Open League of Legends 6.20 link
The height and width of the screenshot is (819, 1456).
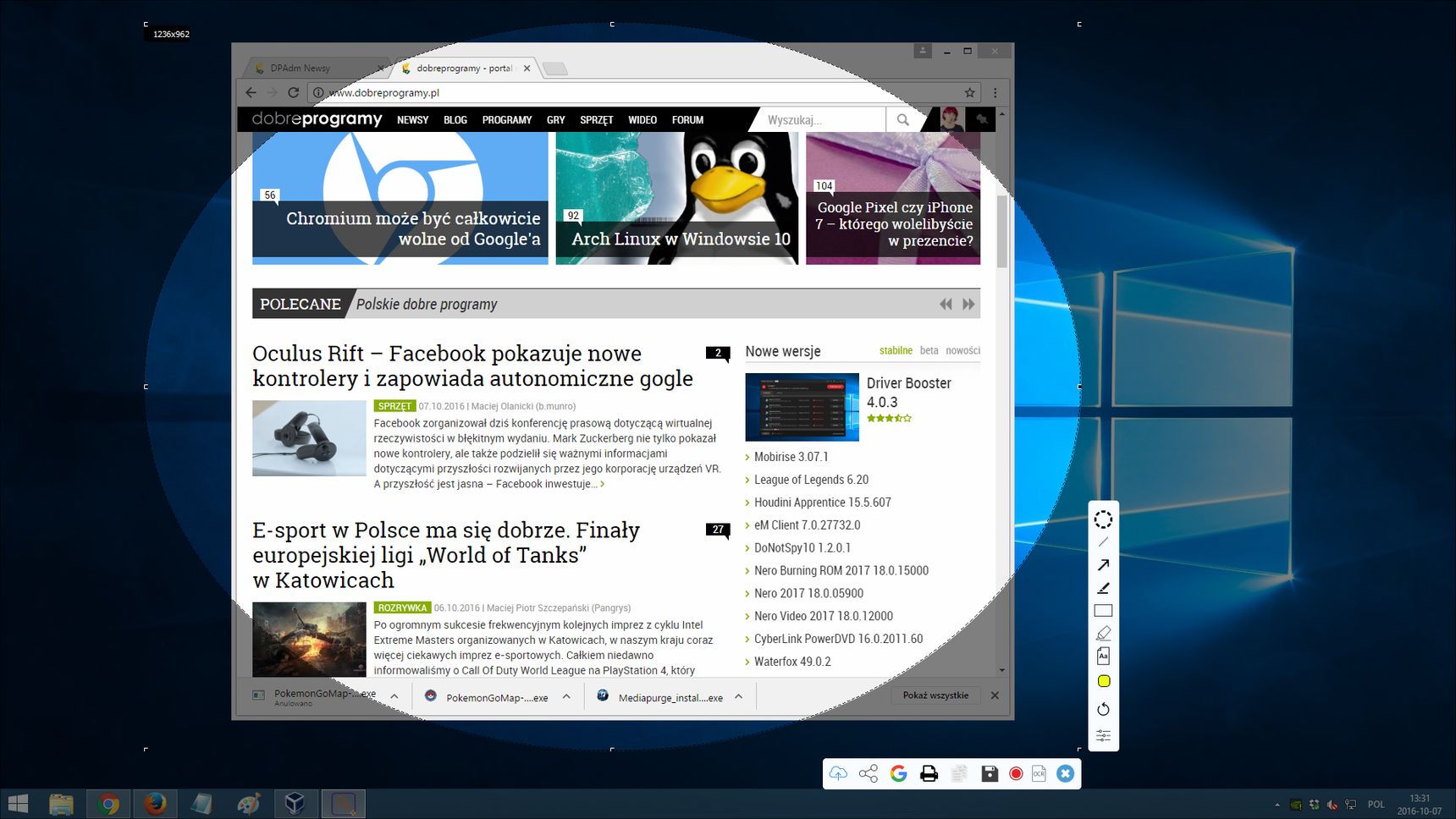point(811,480)
